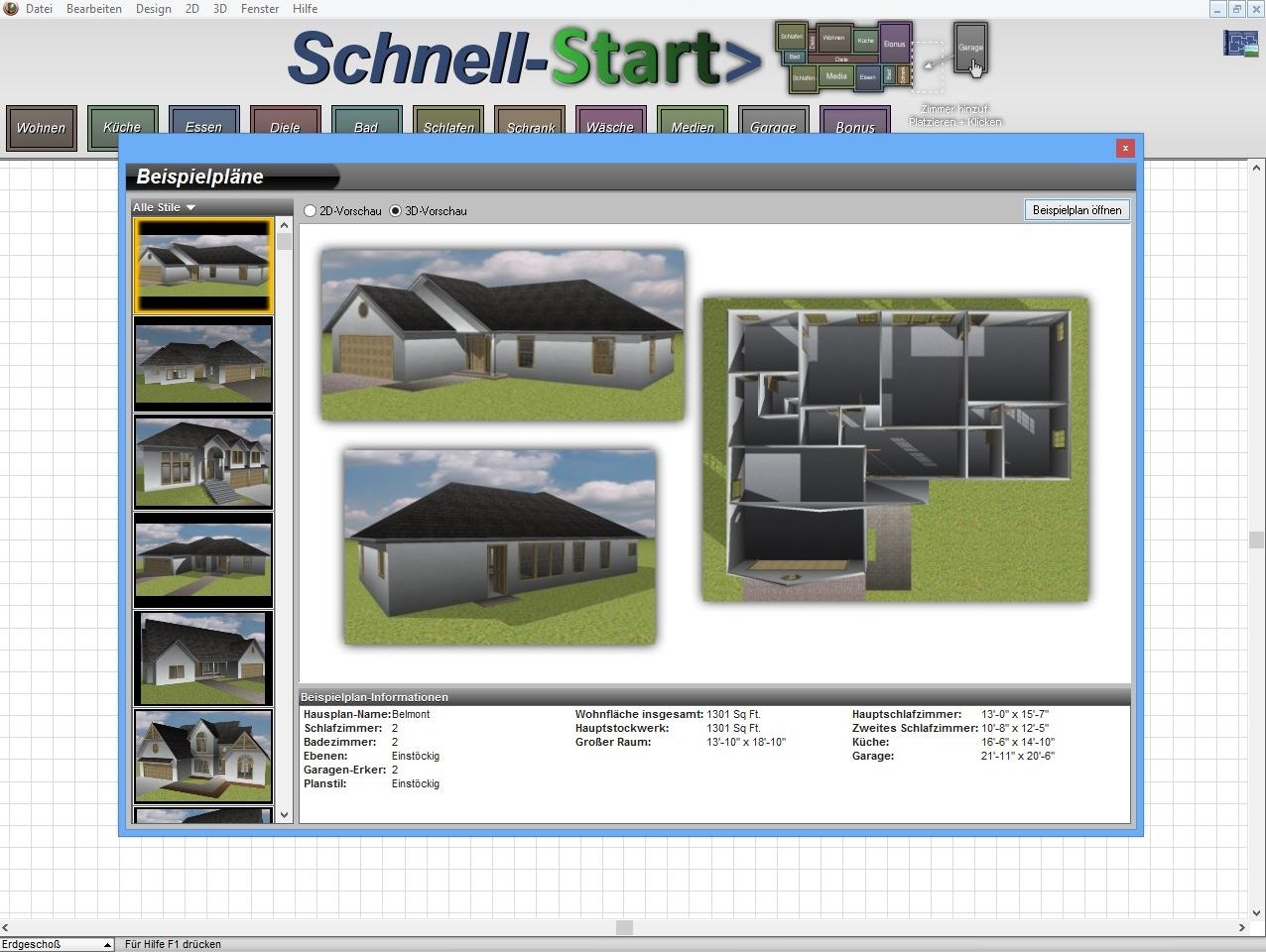
Task: Click the Garage tile with hand cursor
Action: [970, 48]
